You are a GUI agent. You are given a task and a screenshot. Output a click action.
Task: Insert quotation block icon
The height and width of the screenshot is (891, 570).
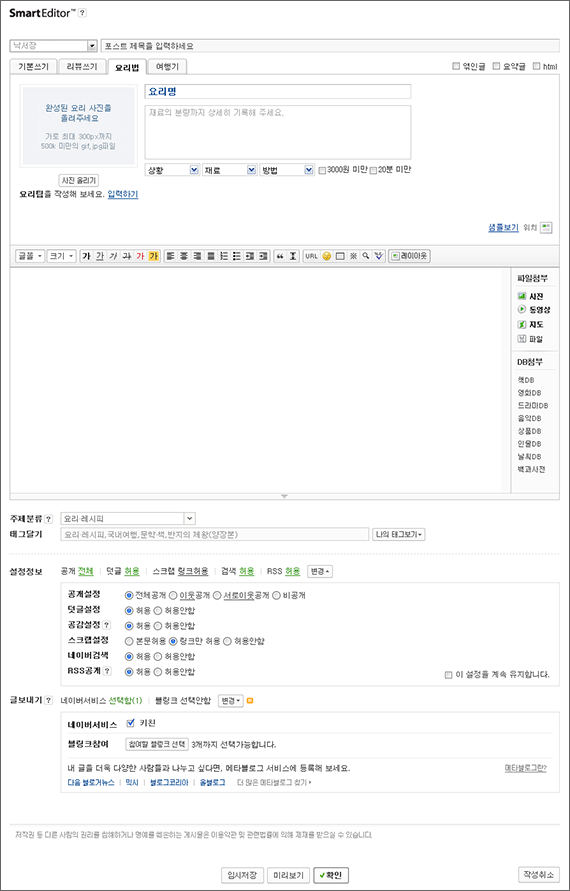click(x=280, y=256)
